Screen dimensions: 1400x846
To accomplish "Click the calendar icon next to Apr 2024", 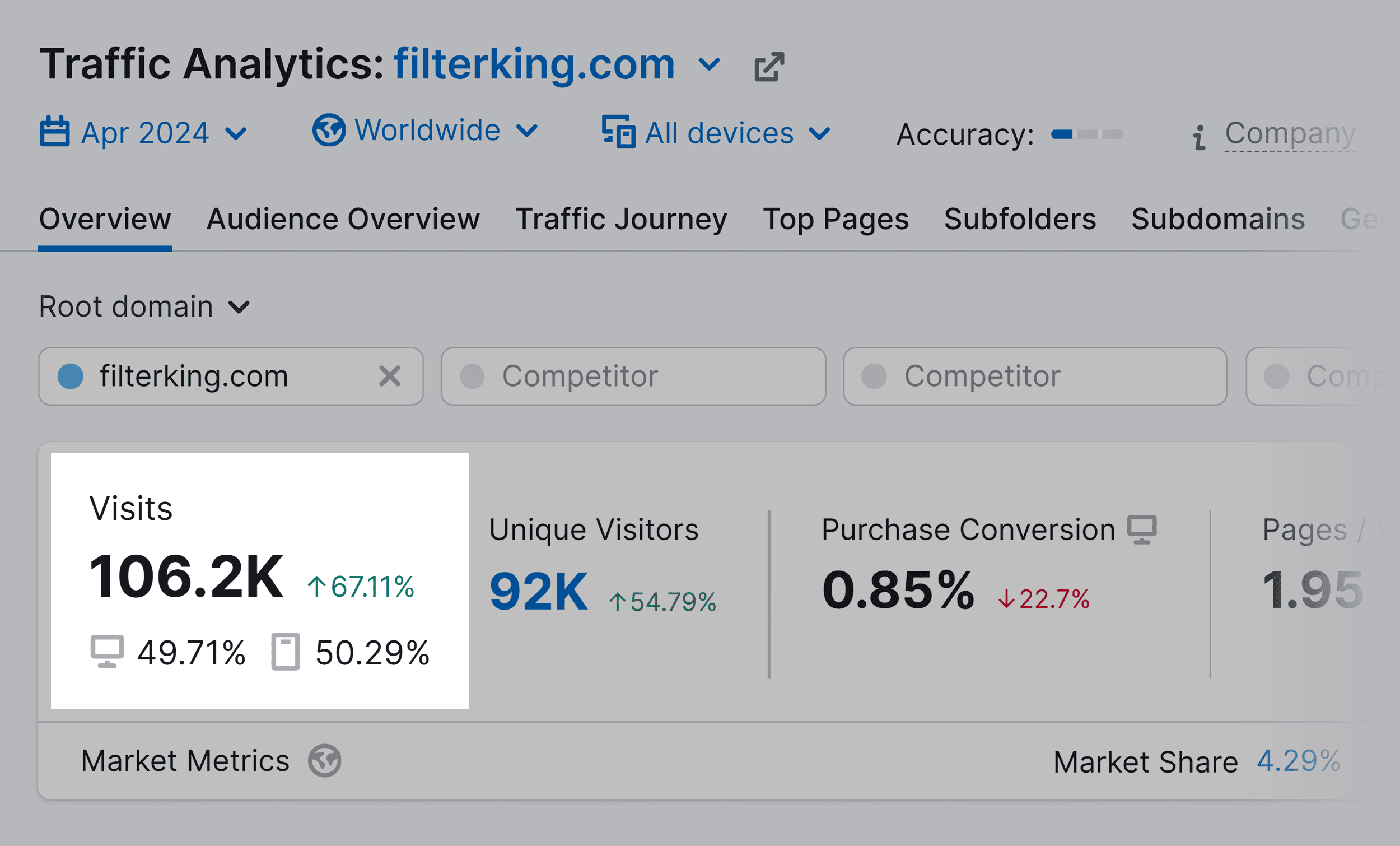I will click(55, 132).
